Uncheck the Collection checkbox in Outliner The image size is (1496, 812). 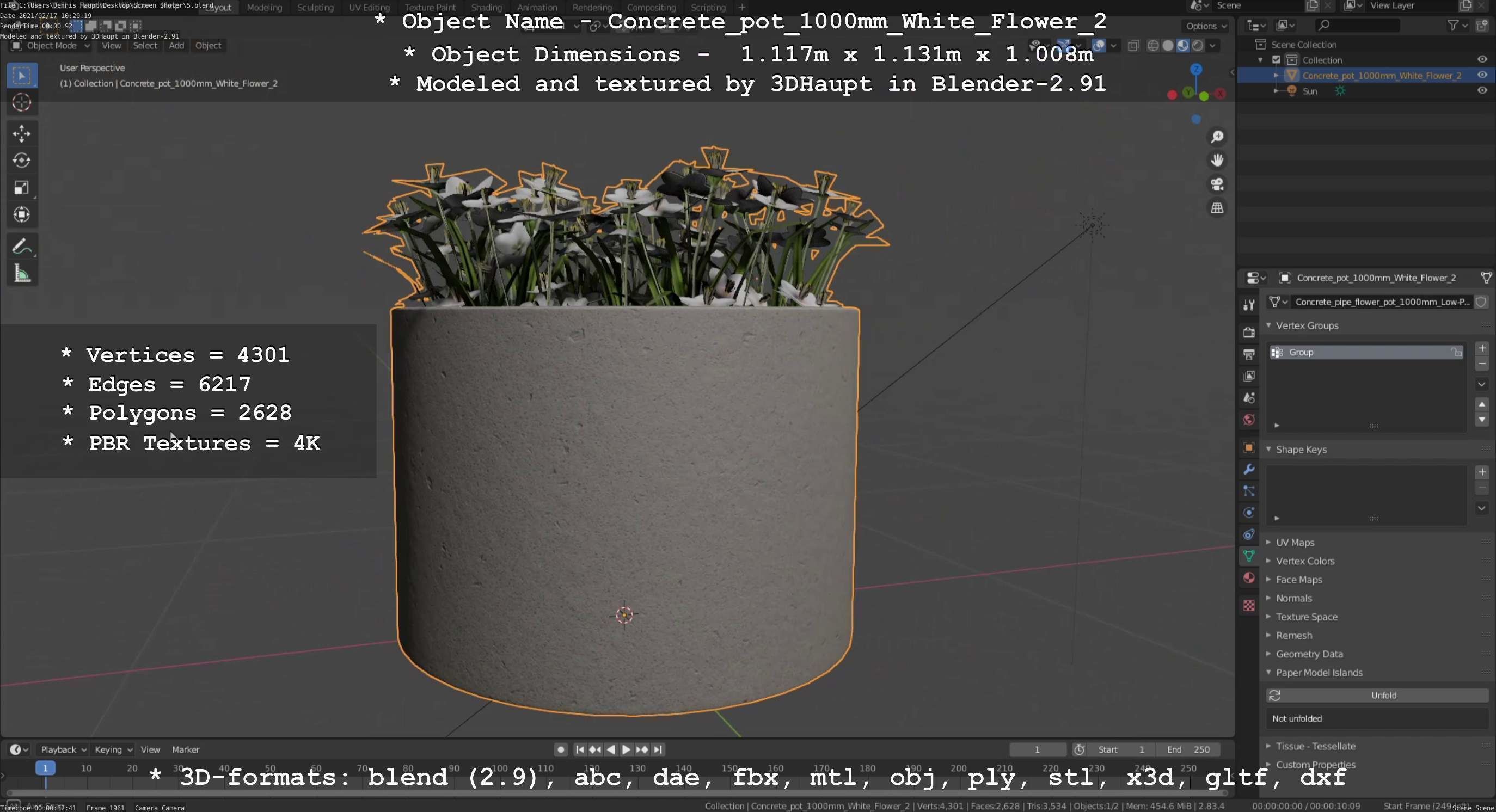click(x=1277, y=60)
